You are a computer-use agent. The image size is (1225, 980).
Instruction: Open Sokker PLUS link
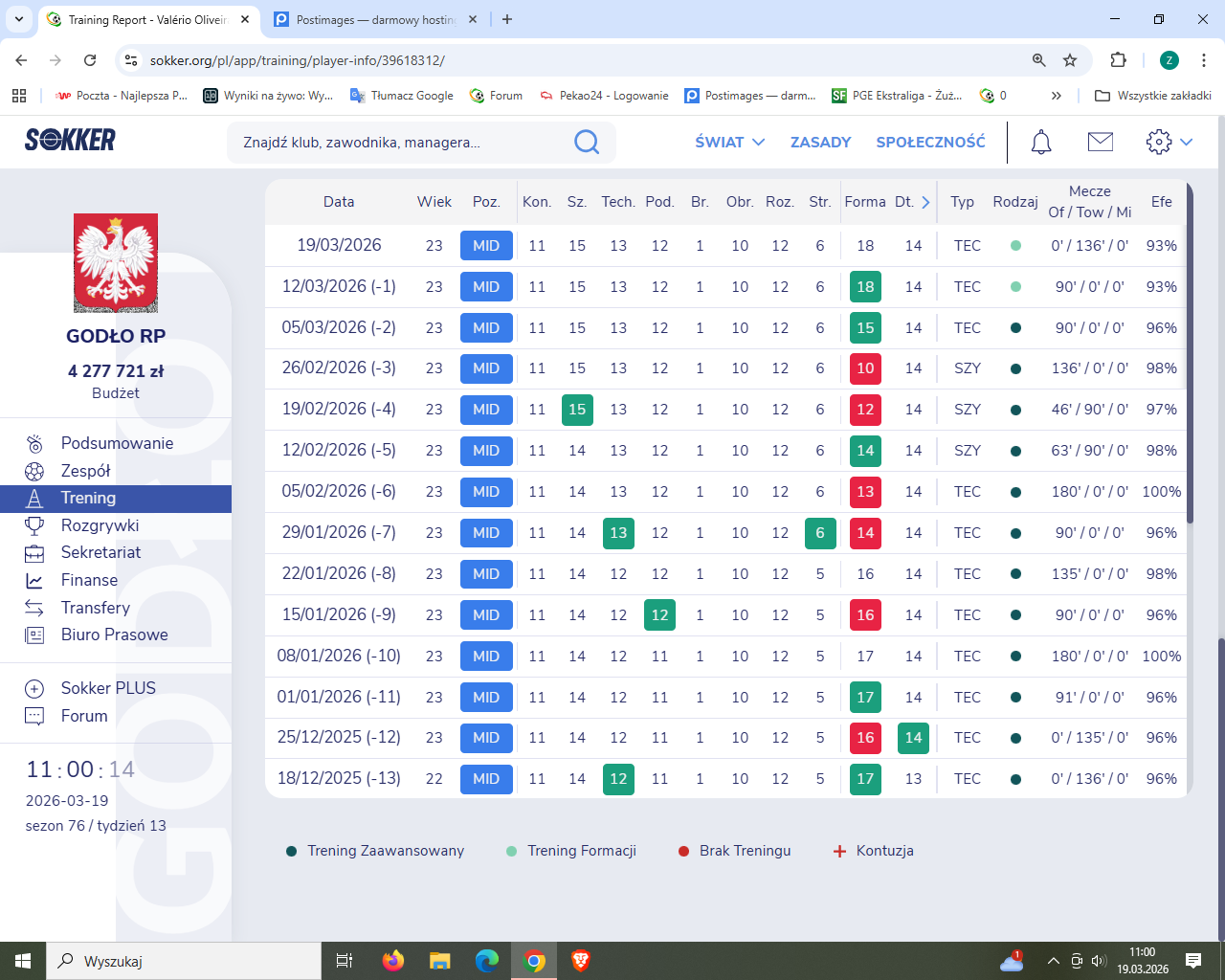(x=108, y=688)
